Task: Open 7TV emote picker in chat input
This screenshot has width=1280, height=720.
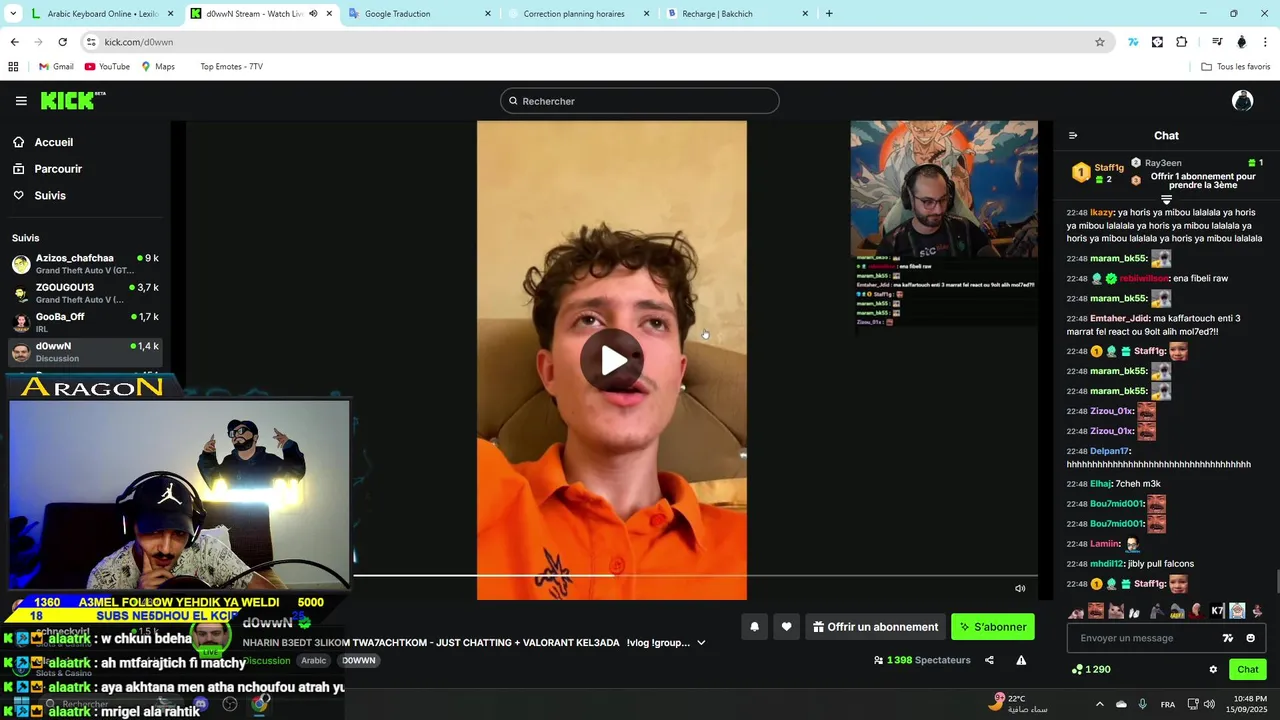Action: (1228, 638)
